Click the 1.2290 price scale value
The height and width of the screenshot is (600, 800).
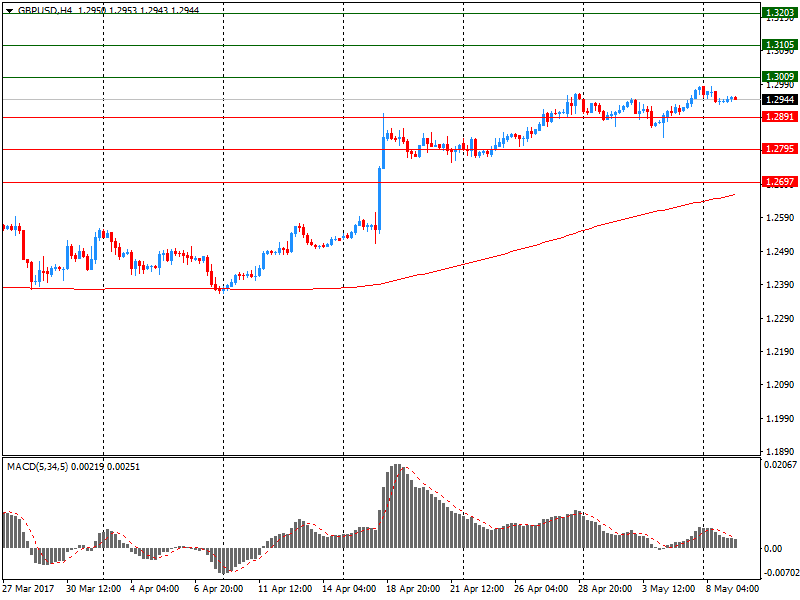coord(780,318)
